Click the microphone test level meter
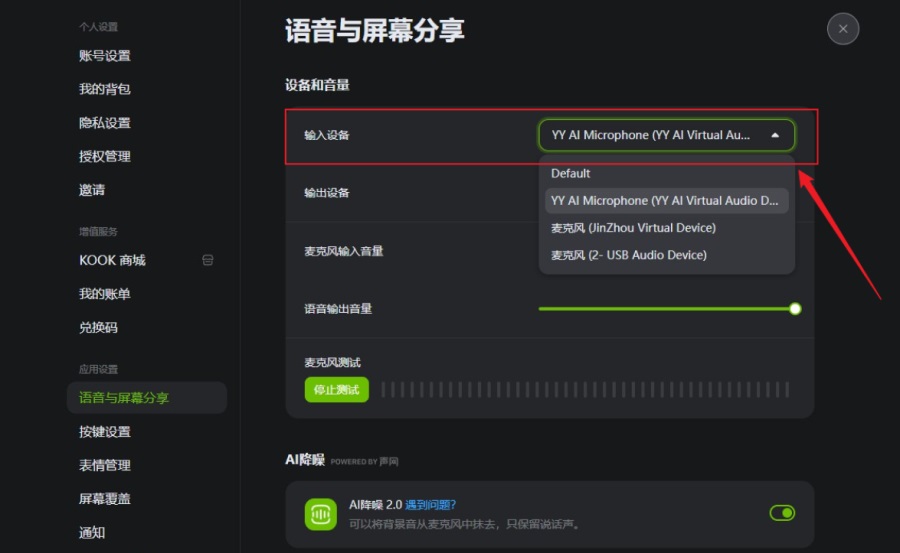Screen dimensions: 900x553 coord(585,390)
